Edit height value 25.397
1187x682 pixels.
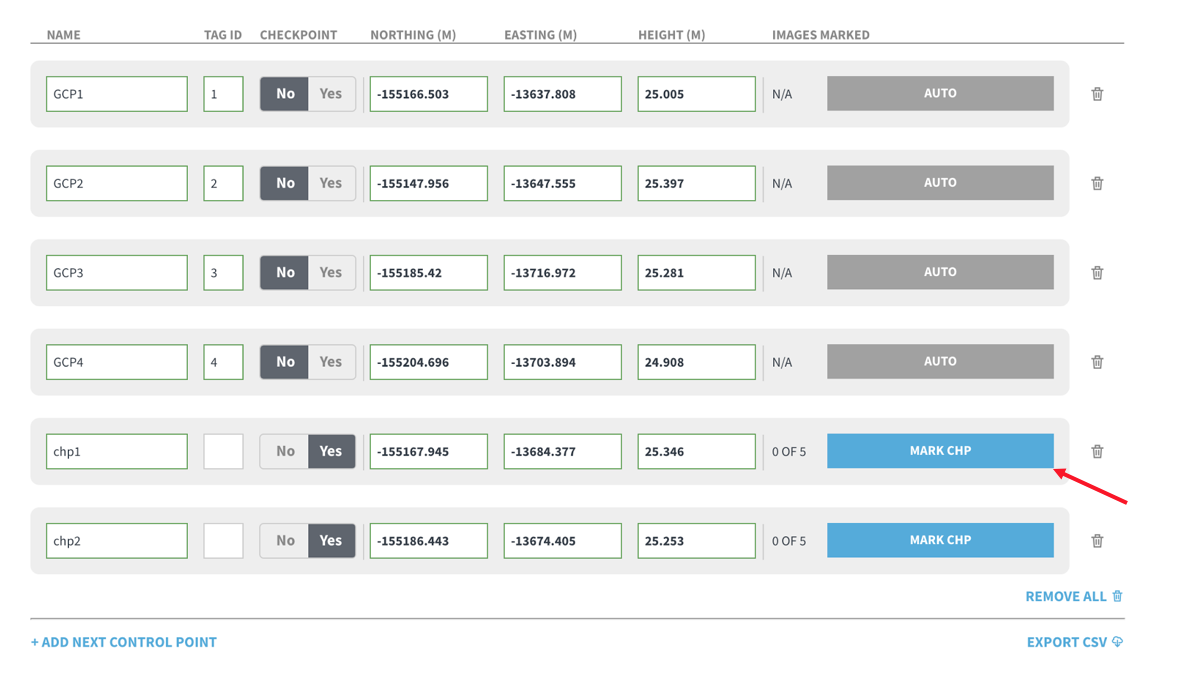point(696,183)
